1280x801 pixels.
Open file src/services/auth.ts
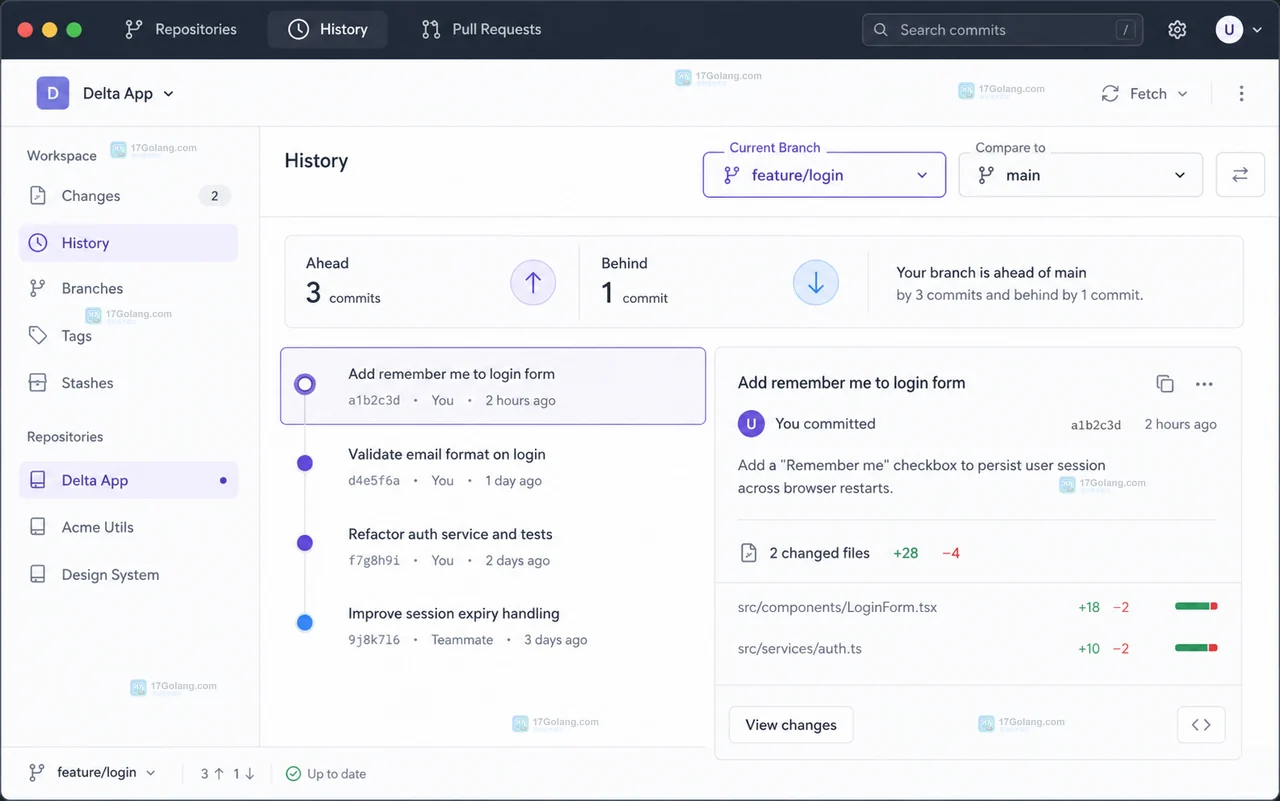[x=800, y=648]
